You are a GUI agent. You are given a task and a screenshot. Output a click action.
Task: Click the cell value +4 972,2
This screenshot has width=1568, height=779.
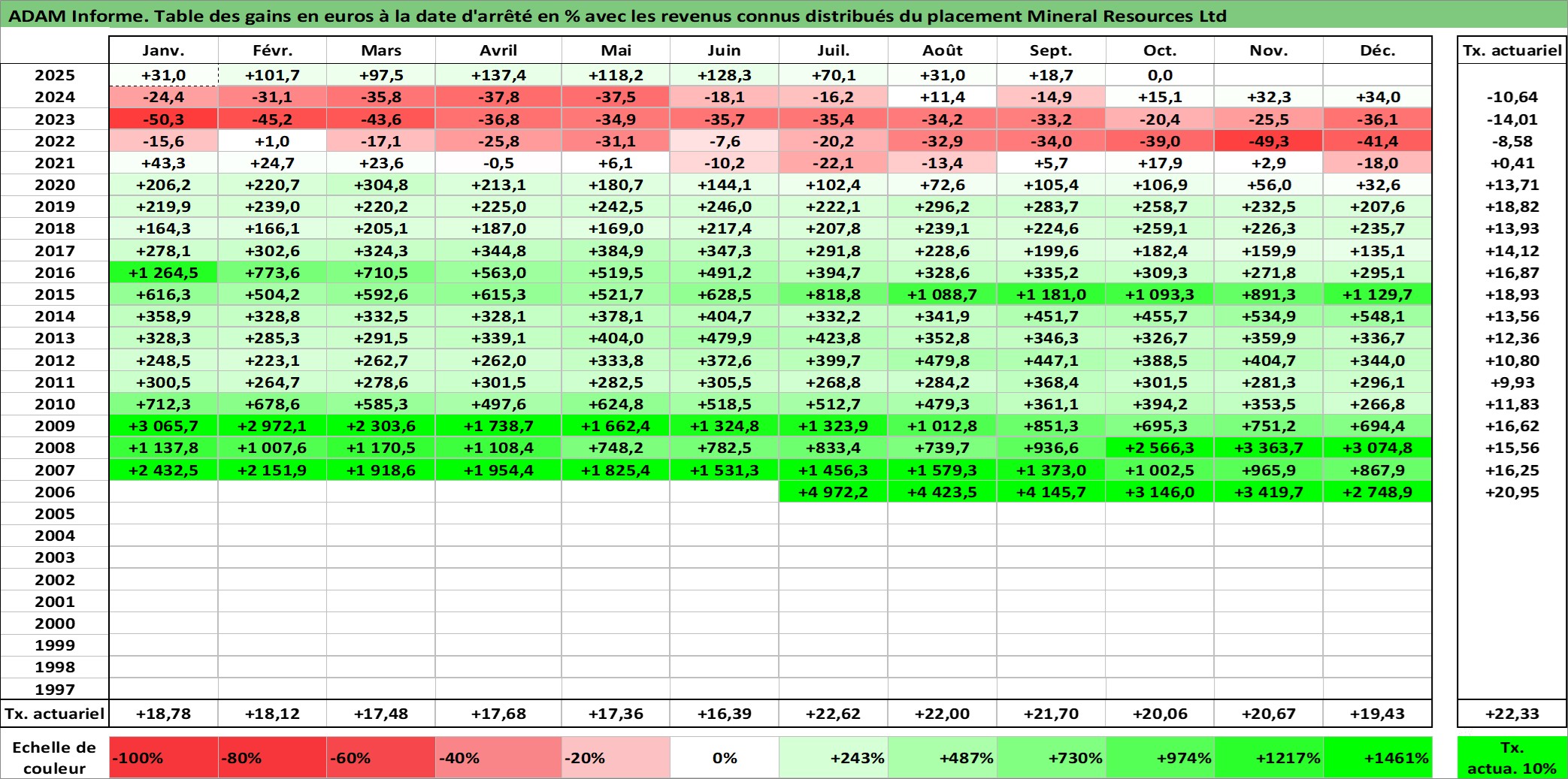[x=833, y=492]
